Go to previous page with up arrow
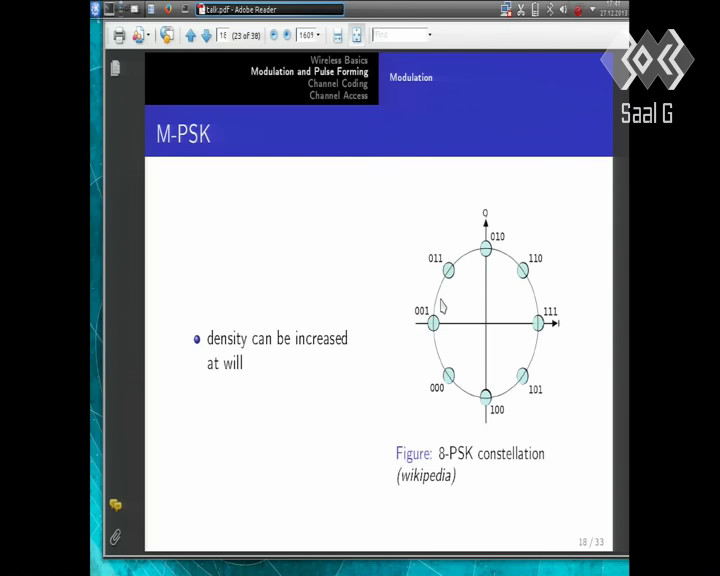 point(191,35)
